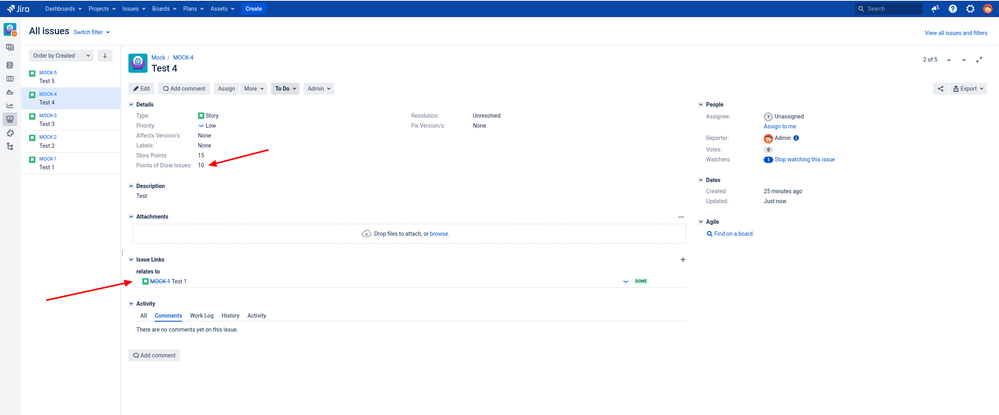The image size is (999, 415).
Task: Switch to the Work Log tab
Action: (202, 316)
